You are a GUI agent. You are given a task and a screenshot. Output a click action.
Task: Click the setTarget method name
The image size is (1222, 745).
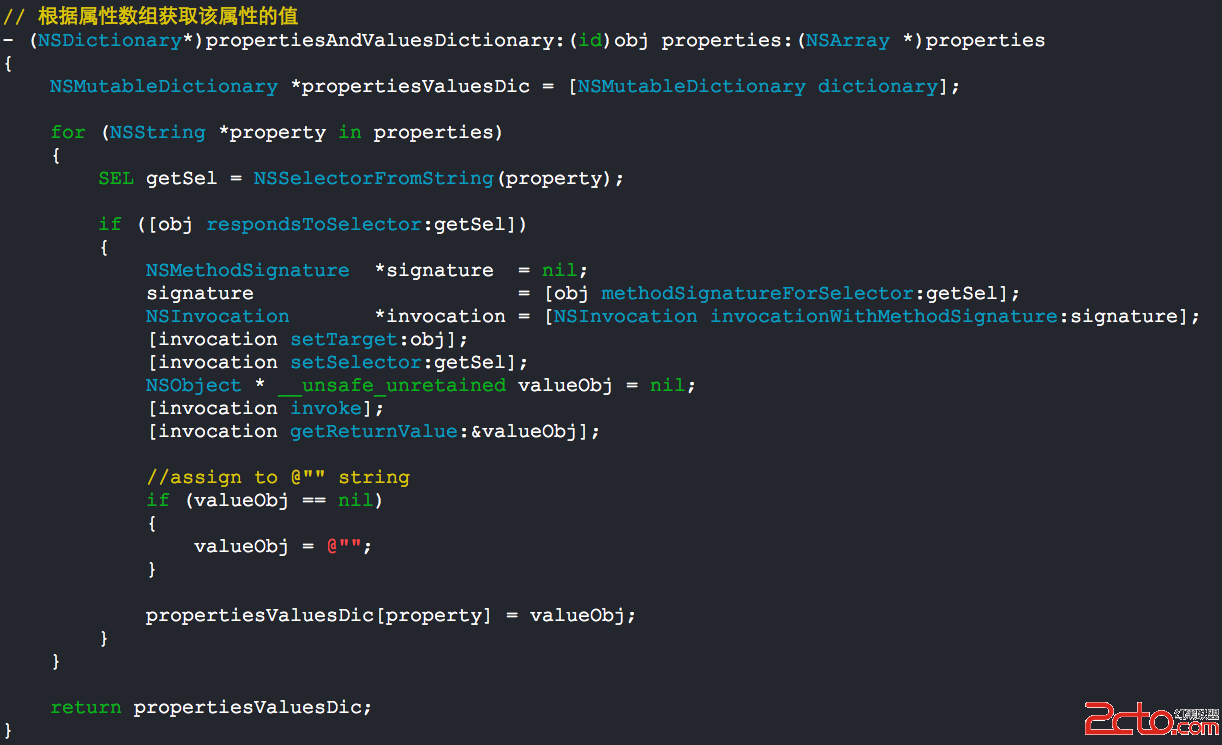344,339
